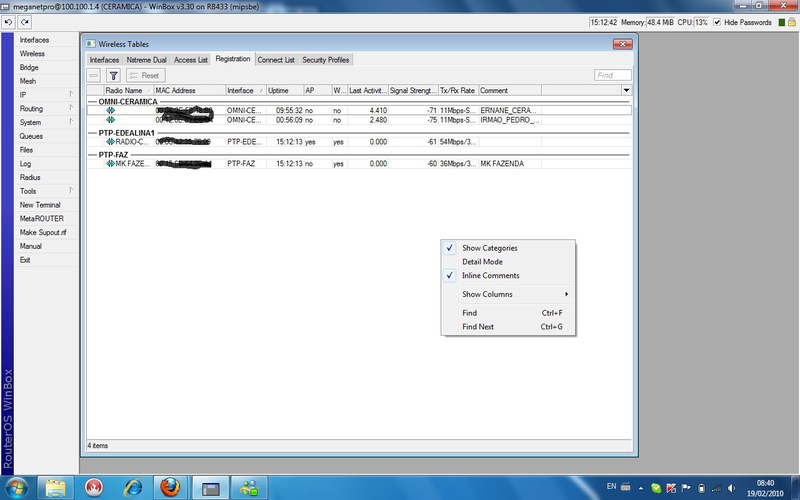The height and width of the screenshot is (500, 800).
Task: Click inside the Find search field
Action: [x=613, y=76]
